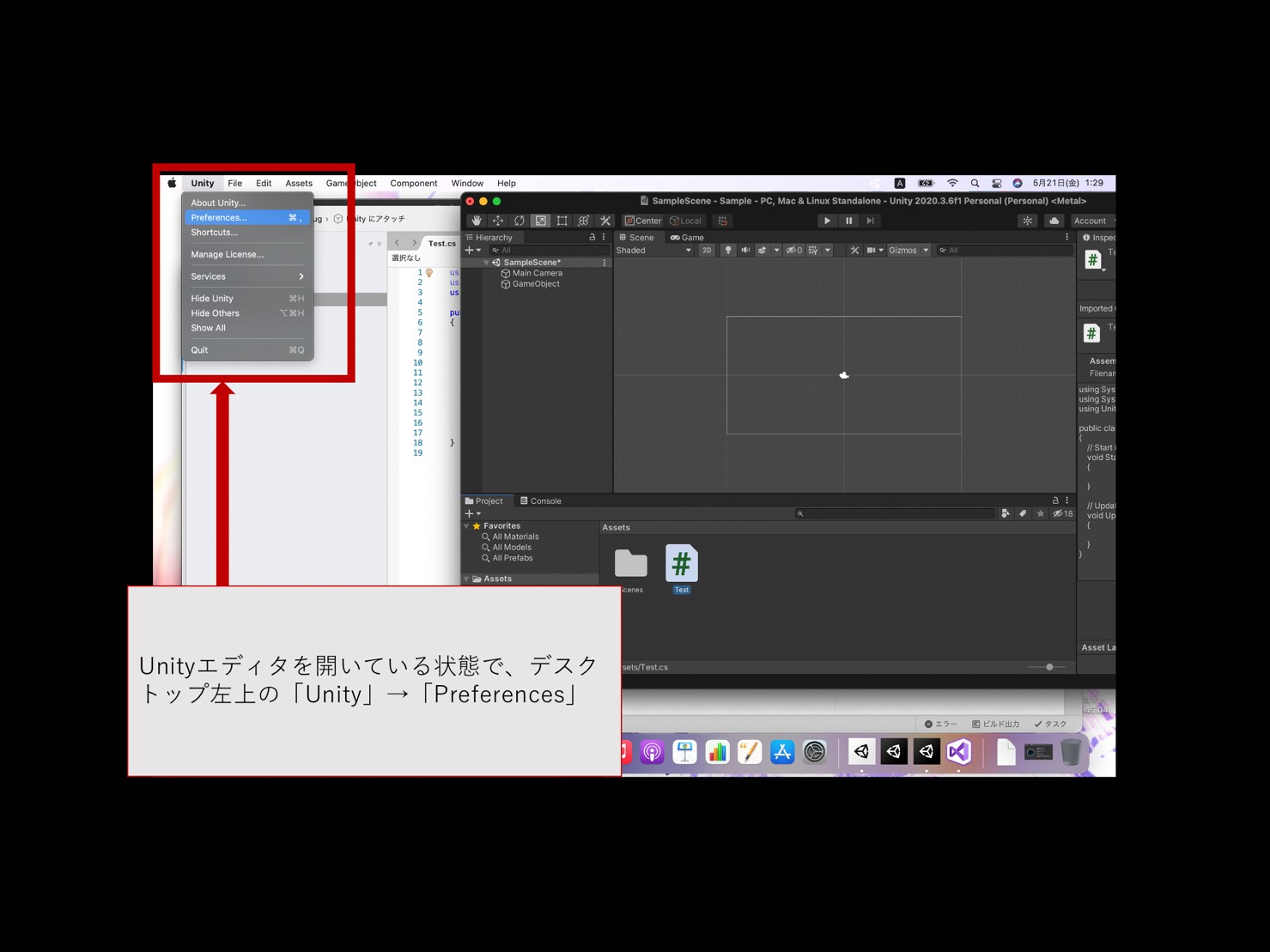The height and width of the screenshot is (952, 1270).
Task: Switch to the Game tab
Action: [687, 238]
